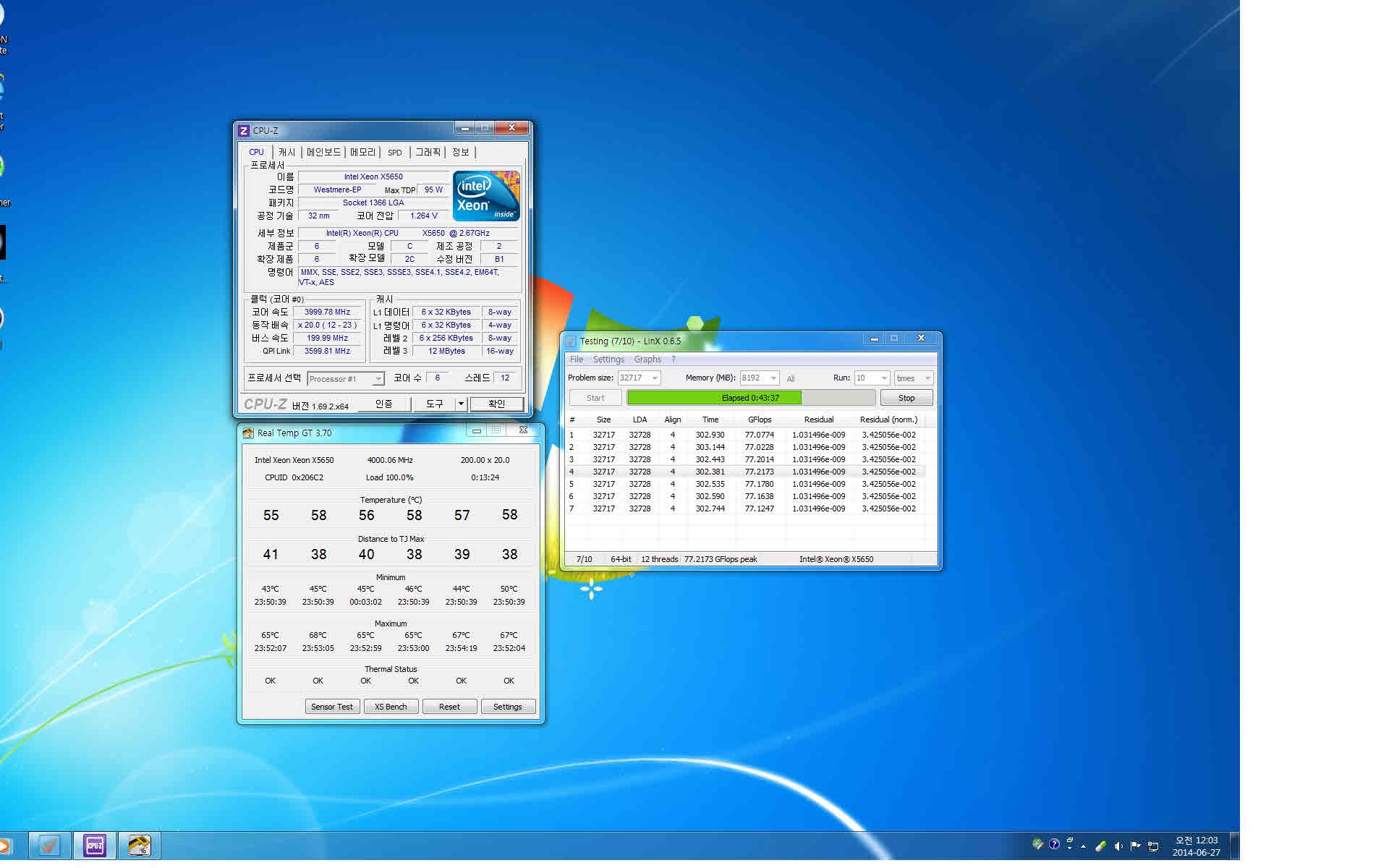Click the 도구 button in CPU-Z
Viewport: 1389px width, 868px height.
(x=434, y=404)
